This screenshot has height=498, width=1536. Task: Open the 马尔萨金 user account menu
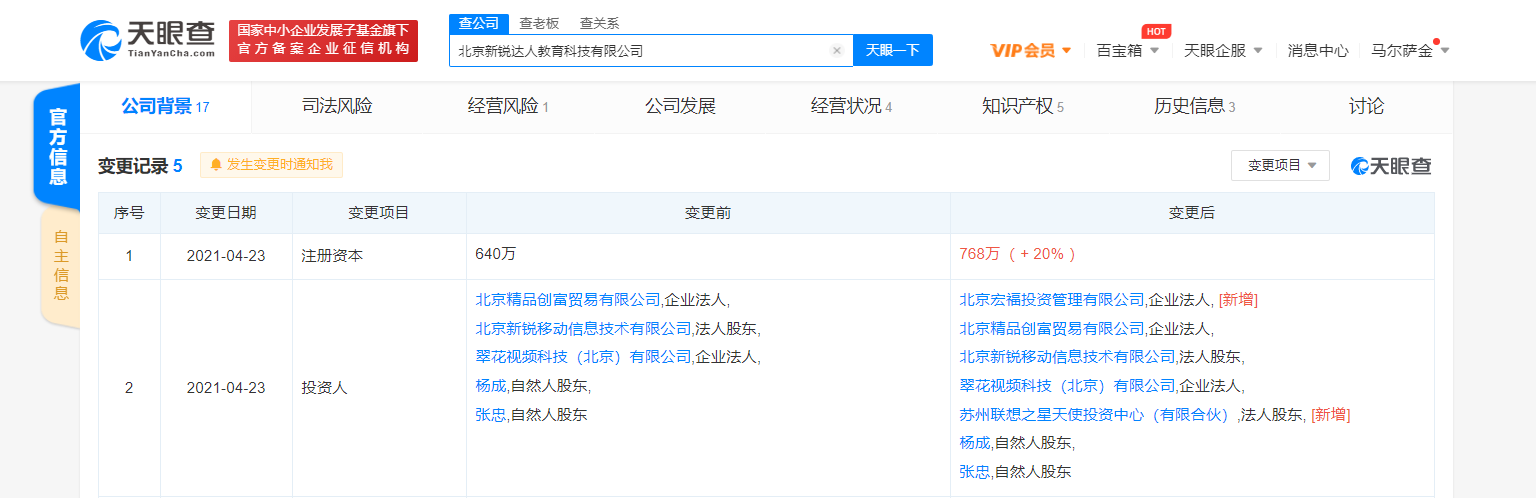point(1410,50)
